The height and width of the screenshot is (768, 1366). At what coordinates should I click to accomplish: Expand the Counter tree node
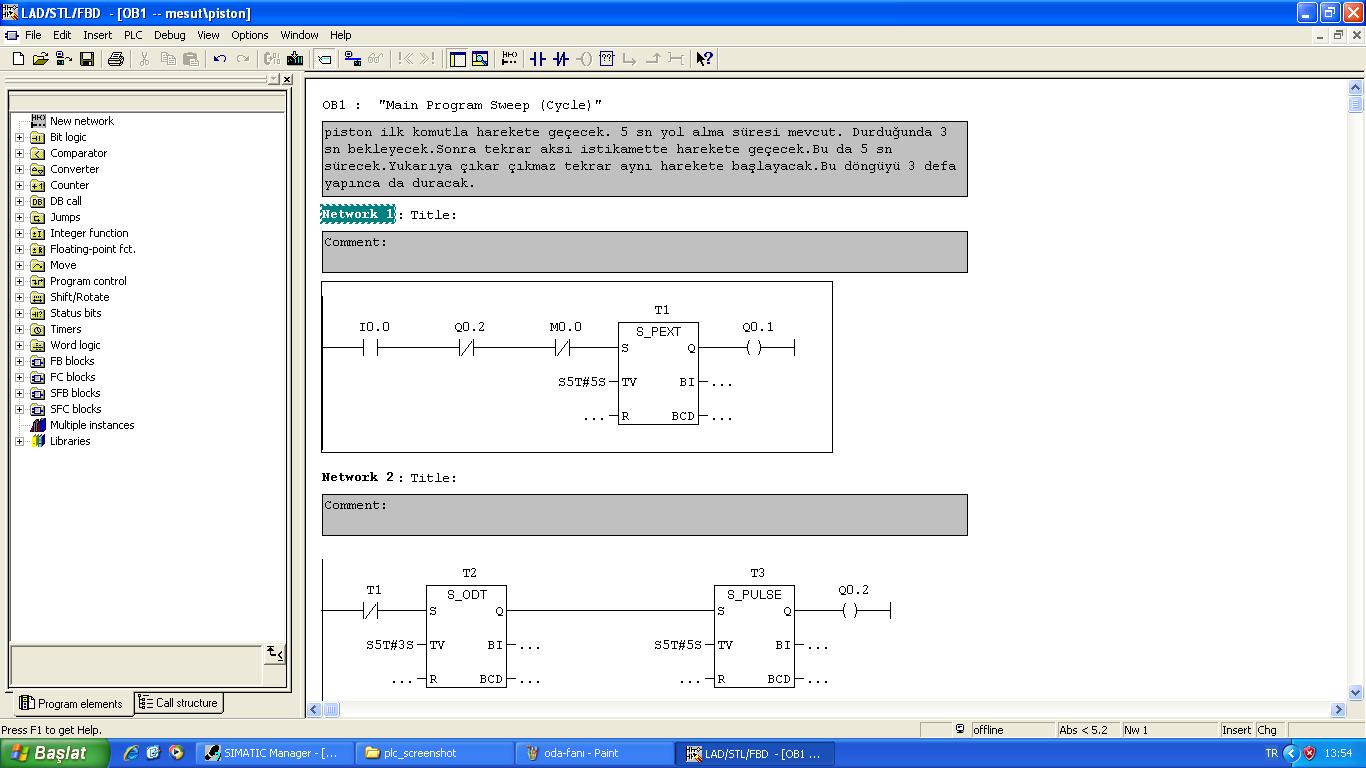tap(19, 185)
